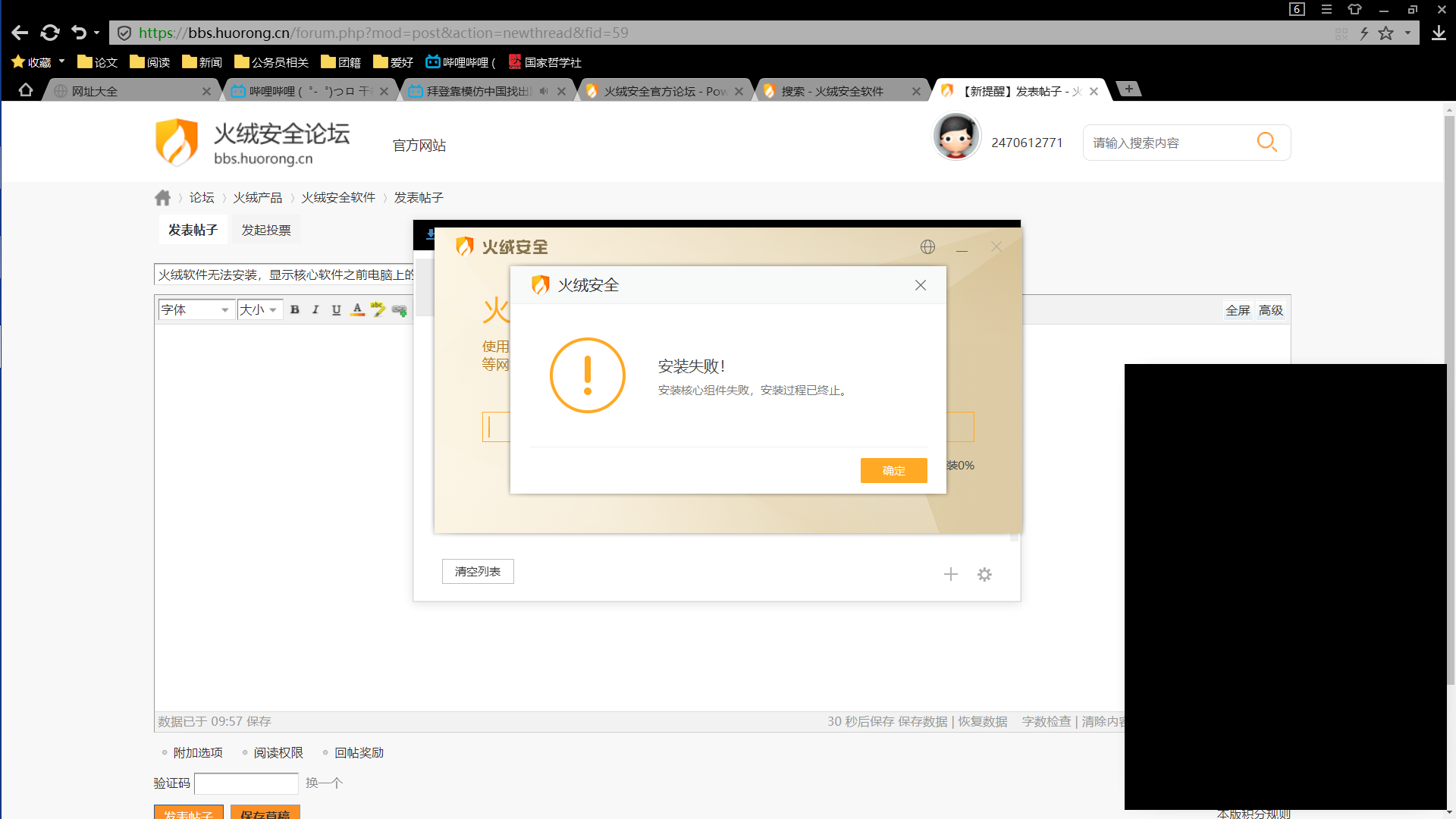Open the 官方网站 link
This screenshot has height=819, width=1456.
[419, 145]
